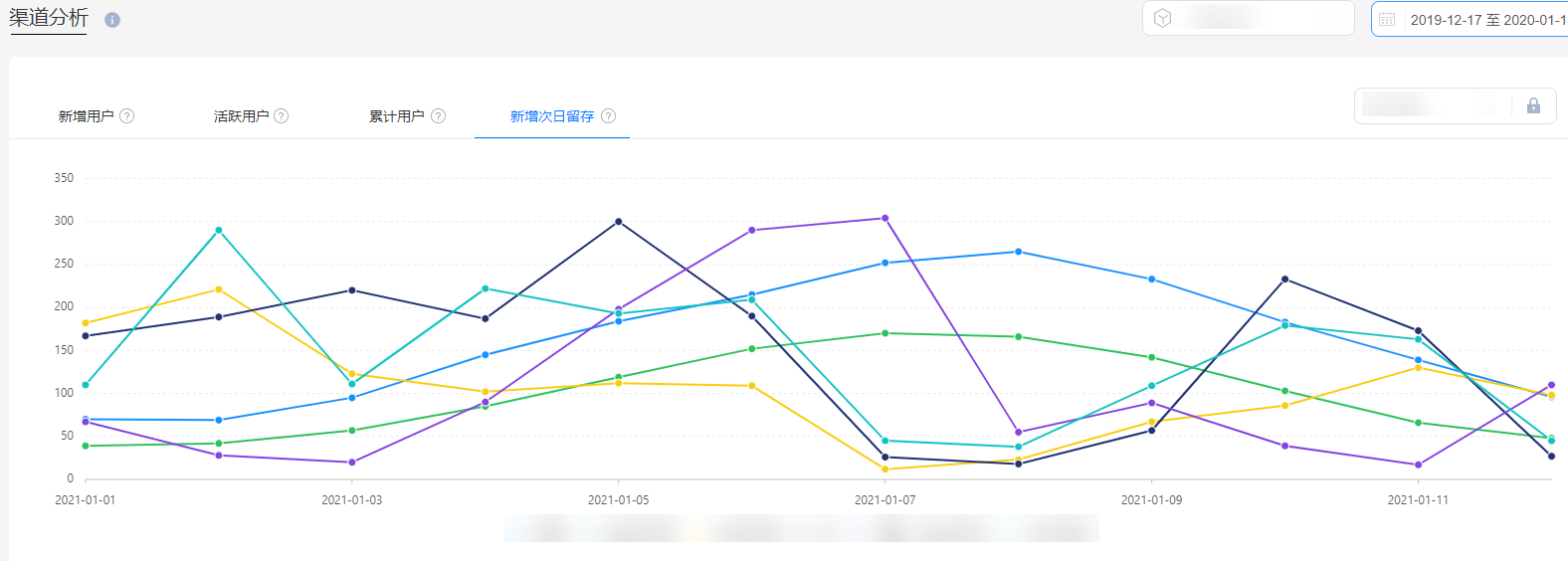Click the cube icon in the top selector

(1163, 18)
